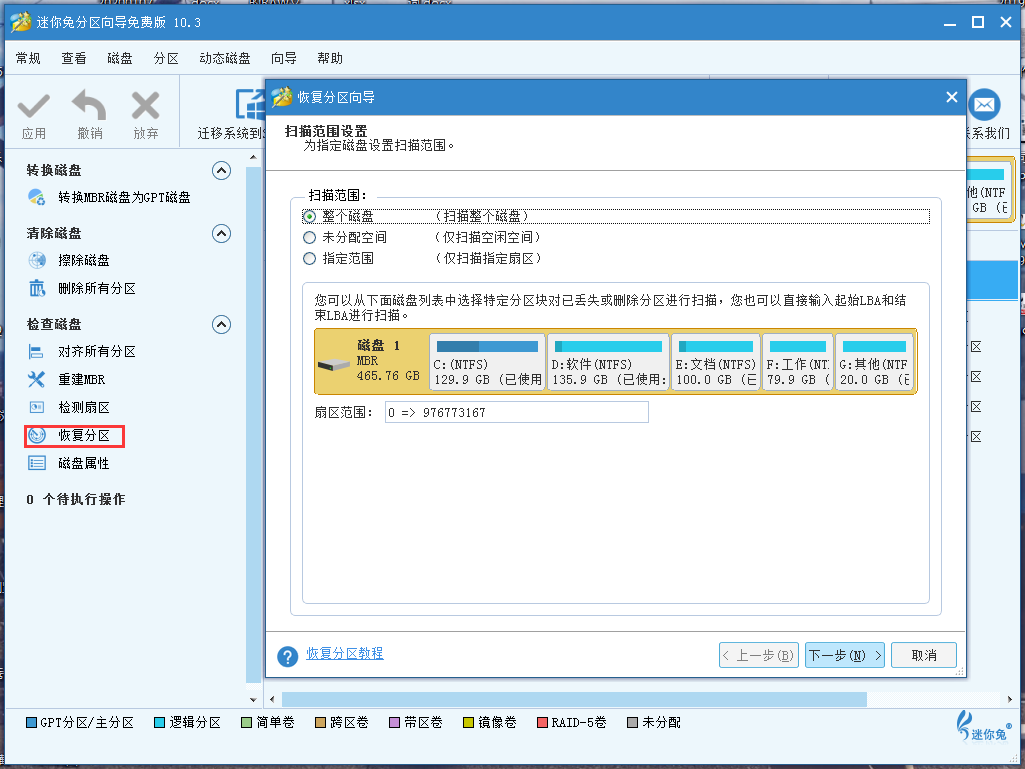This screenshot has height=769, width=1025.
Task: Select the 未分配空间 radio button
Action: (309, 237)
